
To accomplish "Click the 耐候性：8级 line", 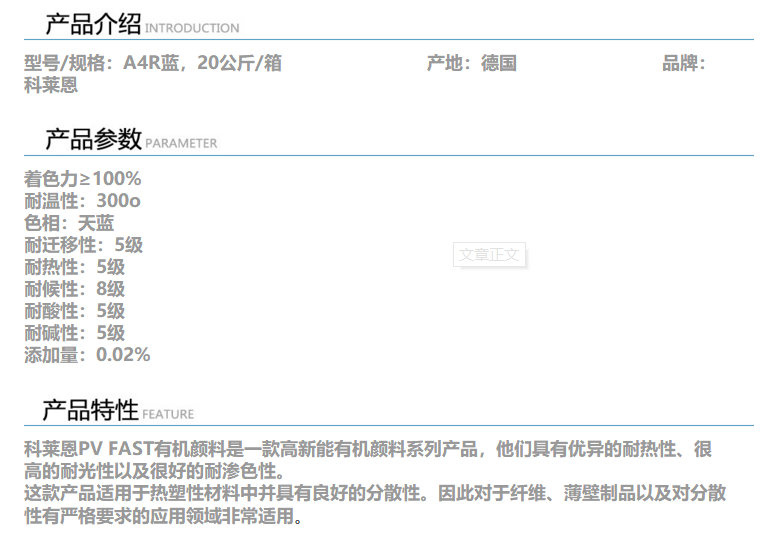I will (x=75, y=289).
